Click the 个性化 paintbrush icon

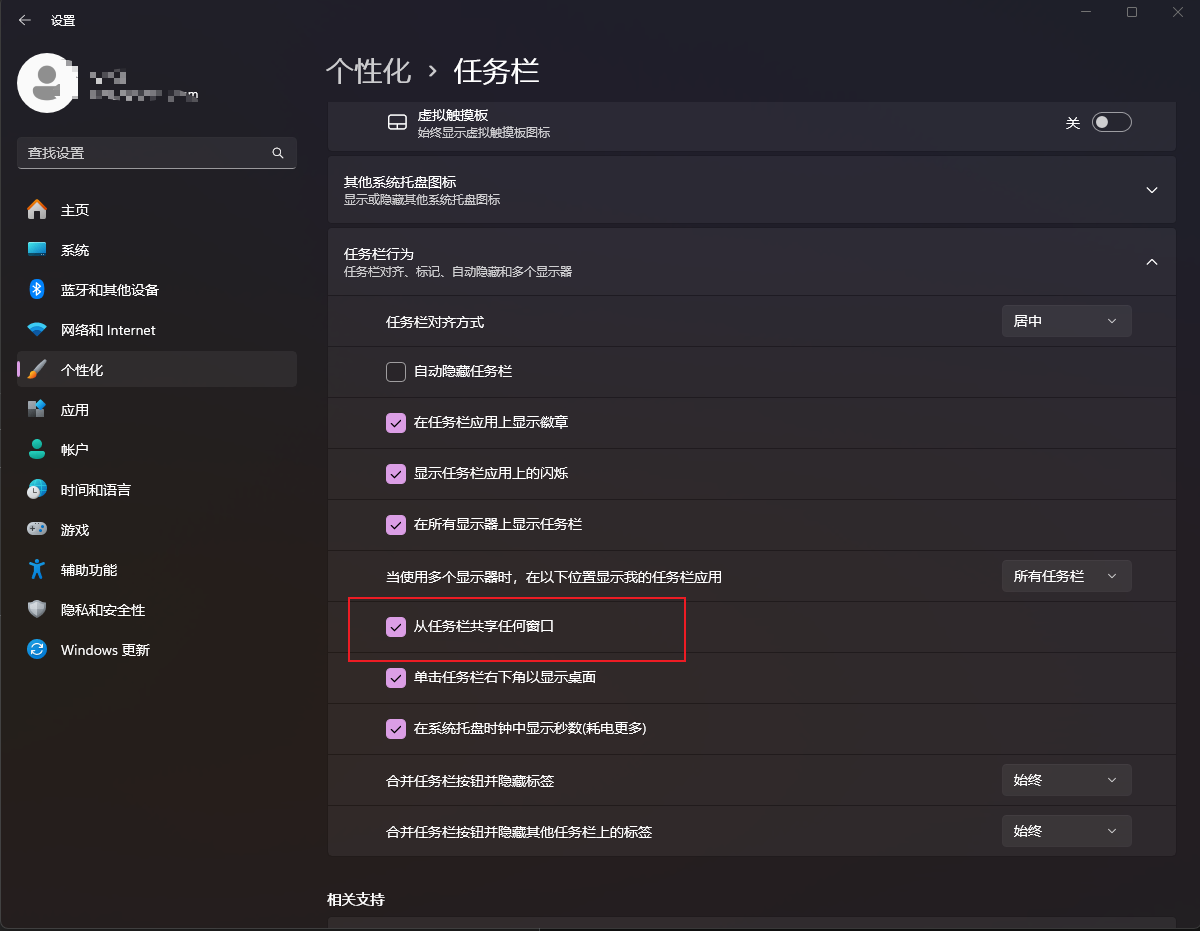(37, 370)
